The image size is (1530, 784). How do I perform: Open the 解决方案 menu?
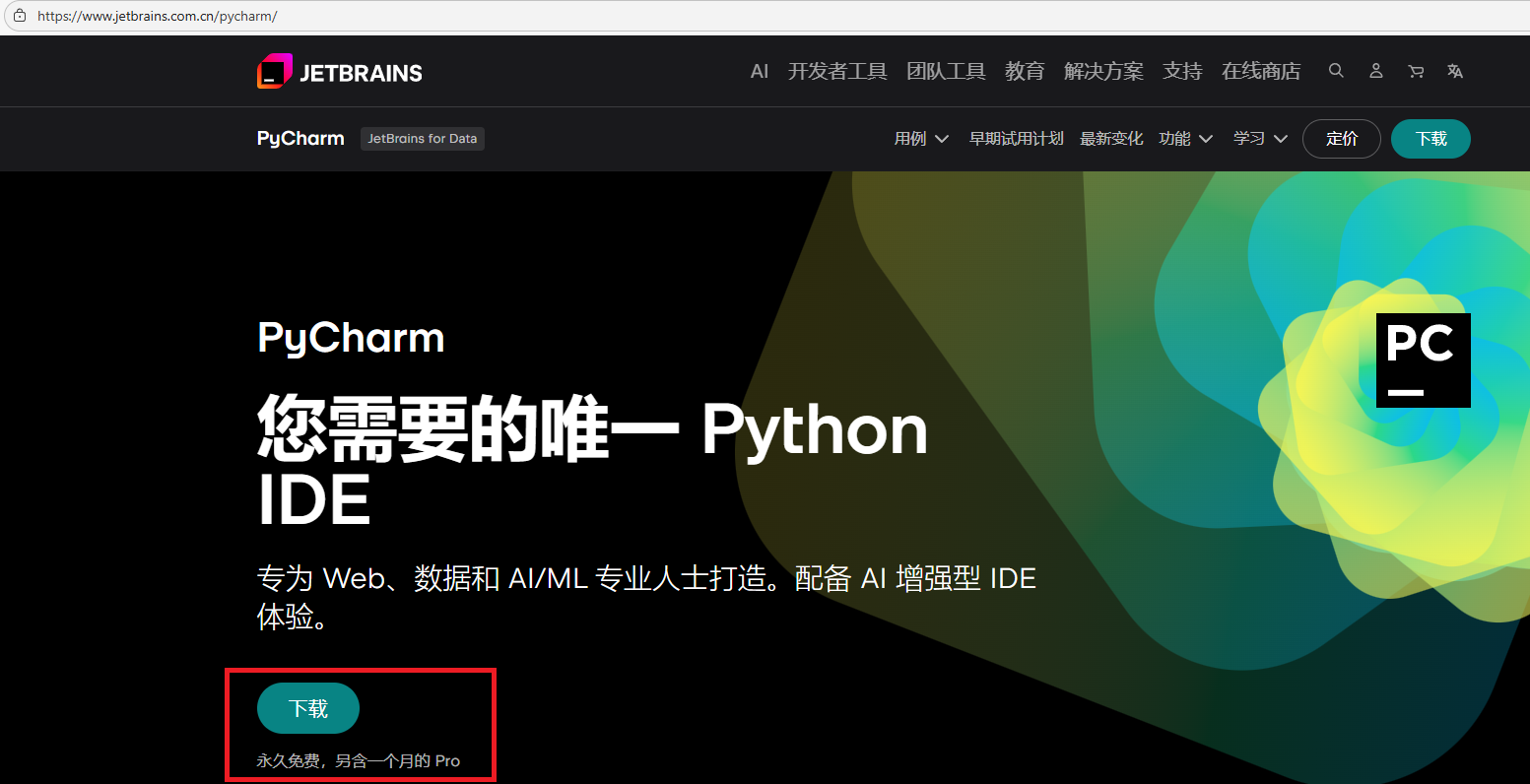click(x=1103, y=71)
